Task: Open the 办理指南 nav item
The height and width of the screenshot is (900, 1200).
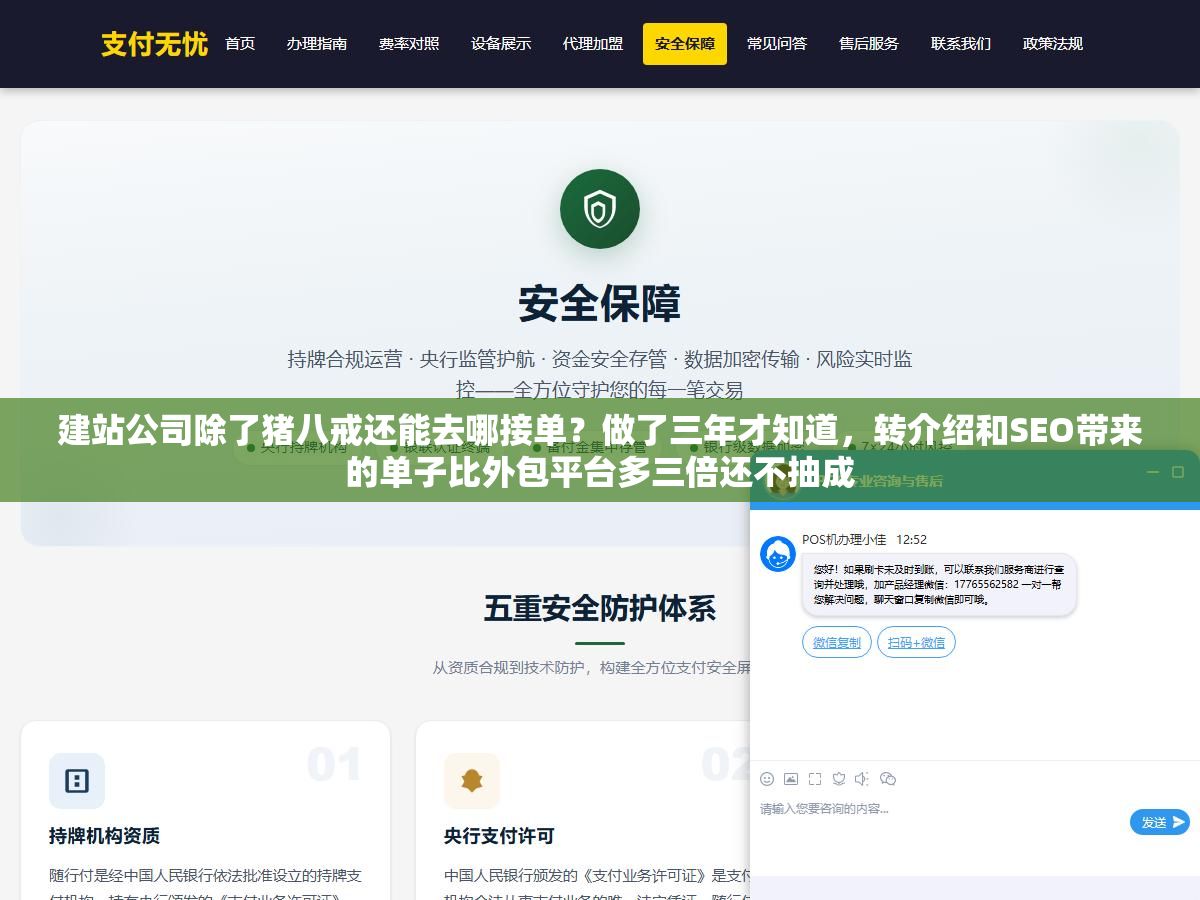Action: (x=317, y=44)
